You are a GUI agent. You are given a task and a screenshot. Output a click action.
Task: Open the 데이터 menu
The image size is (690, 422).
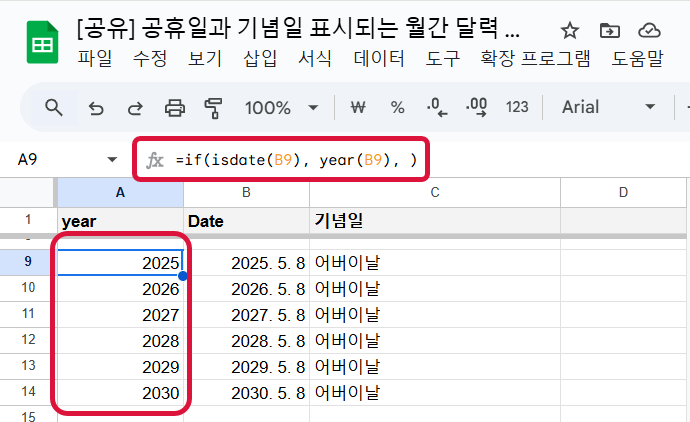click(381, 60)
